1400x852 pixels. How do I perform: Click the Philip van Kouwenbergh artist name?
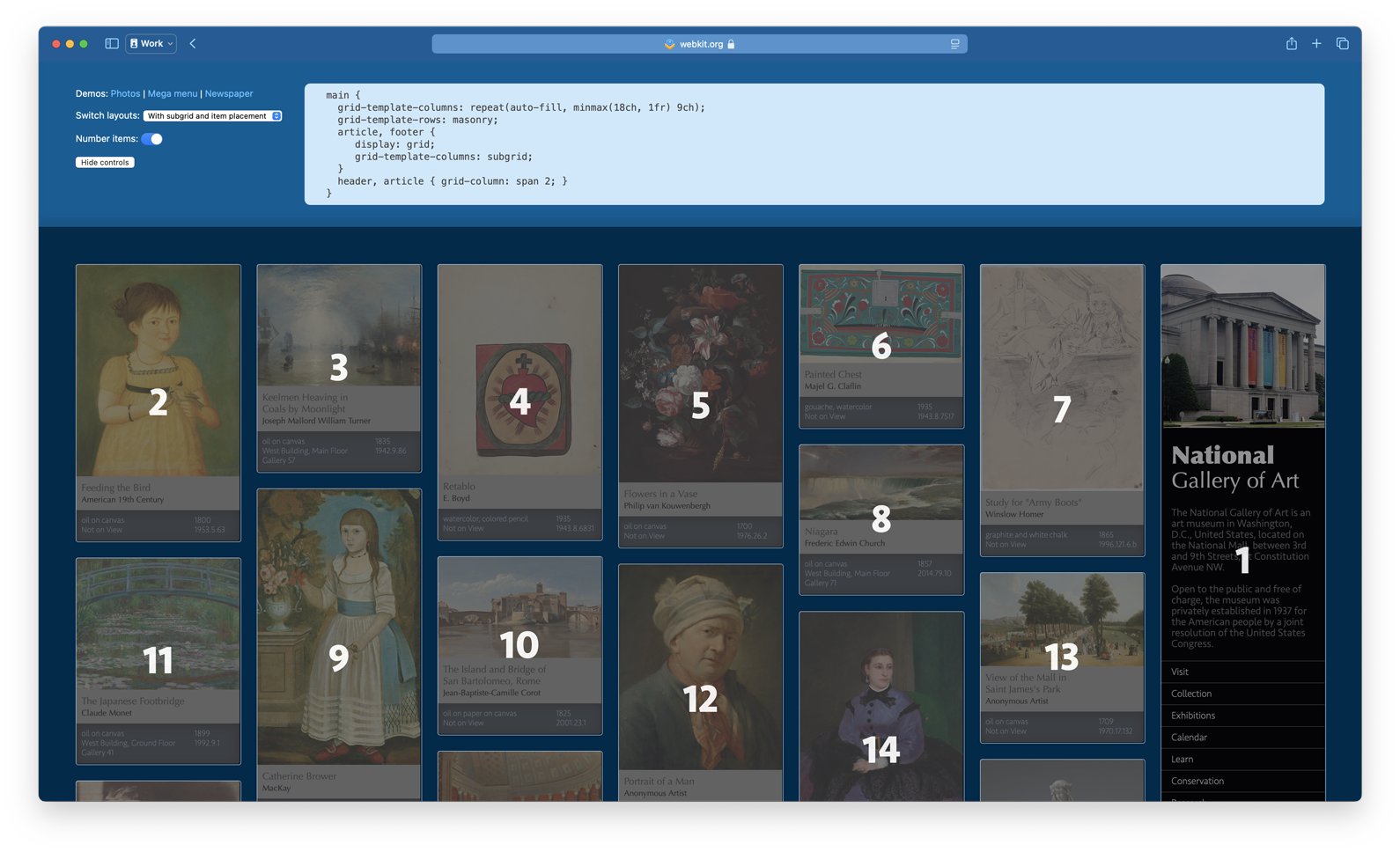click(667, 506)
